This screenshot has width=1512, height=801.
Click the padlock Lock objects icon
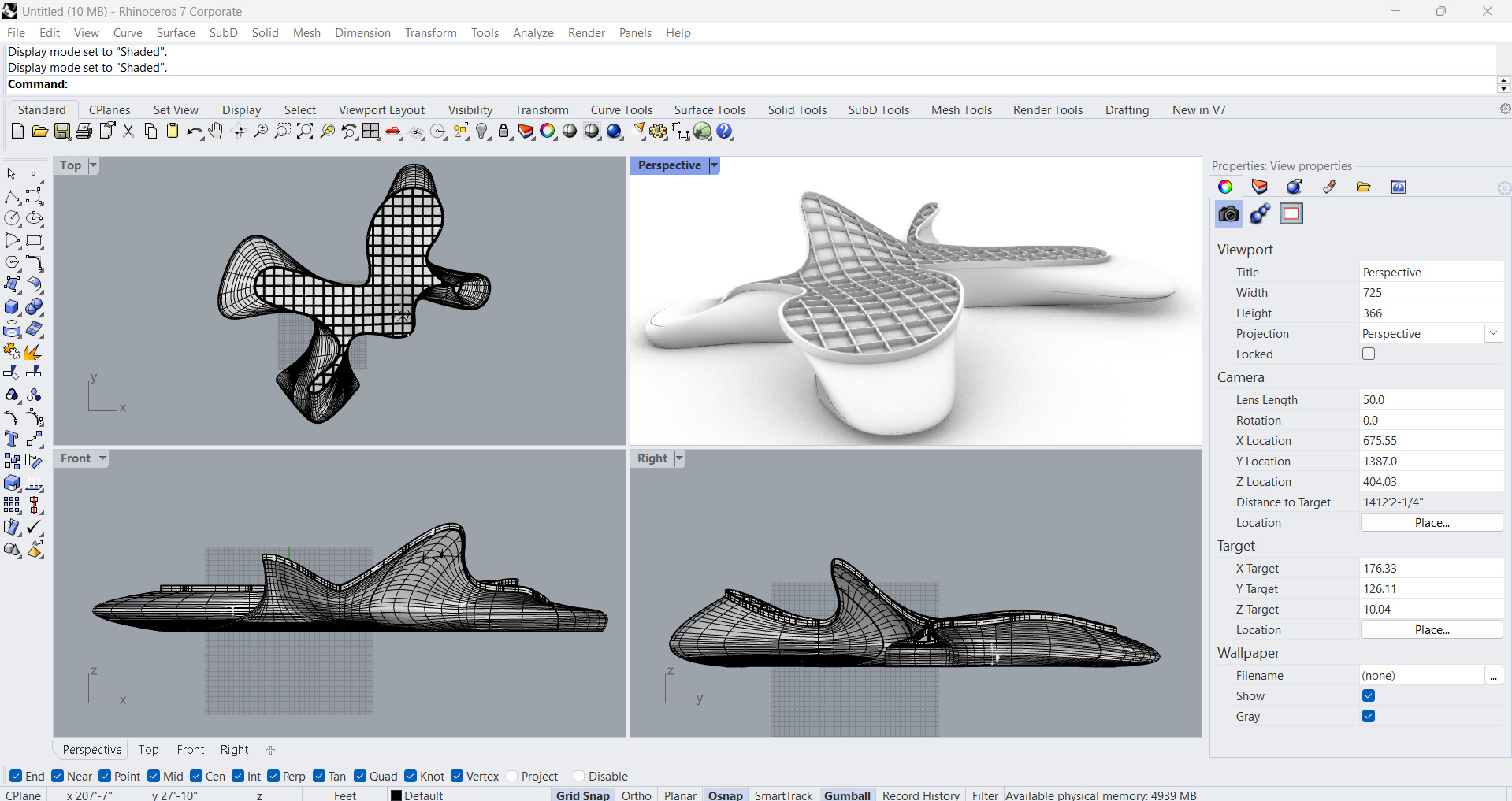coord(504,132)
